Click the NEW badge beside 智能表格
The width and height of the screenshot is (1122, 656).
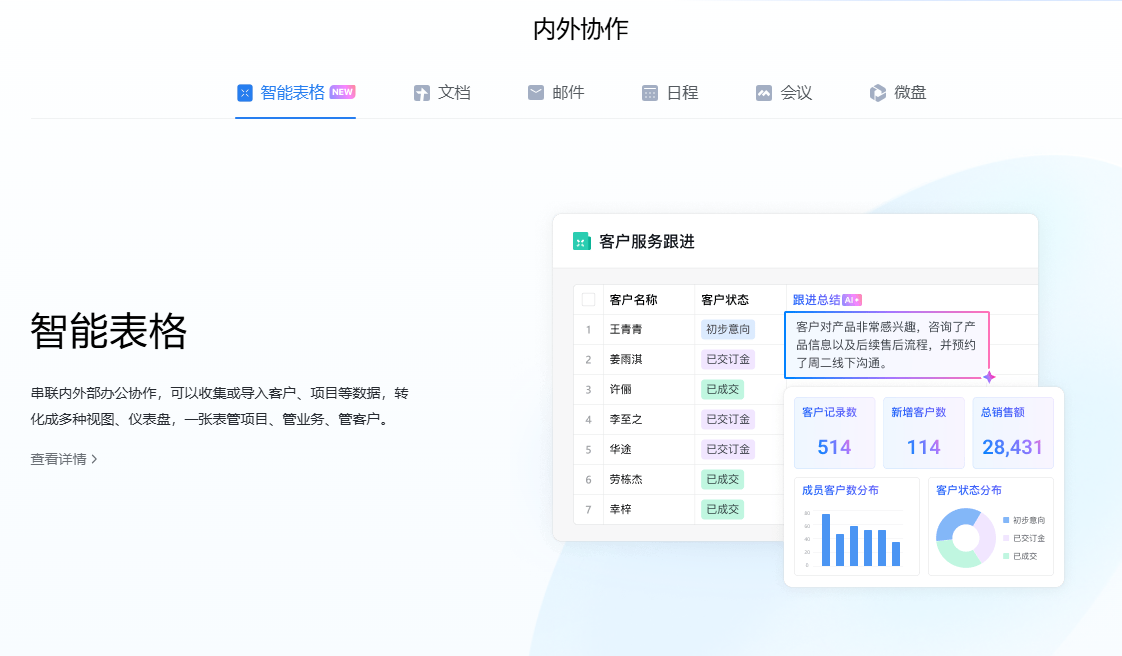click(x=342, y=92)
